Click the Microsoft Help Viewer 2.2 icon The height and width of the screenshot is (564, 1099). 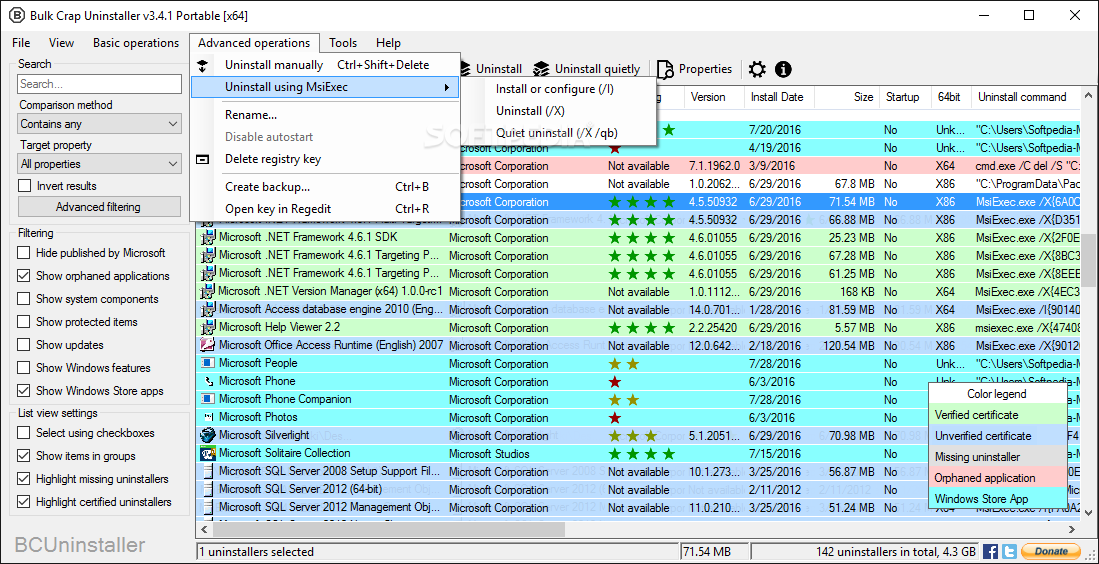207,327
